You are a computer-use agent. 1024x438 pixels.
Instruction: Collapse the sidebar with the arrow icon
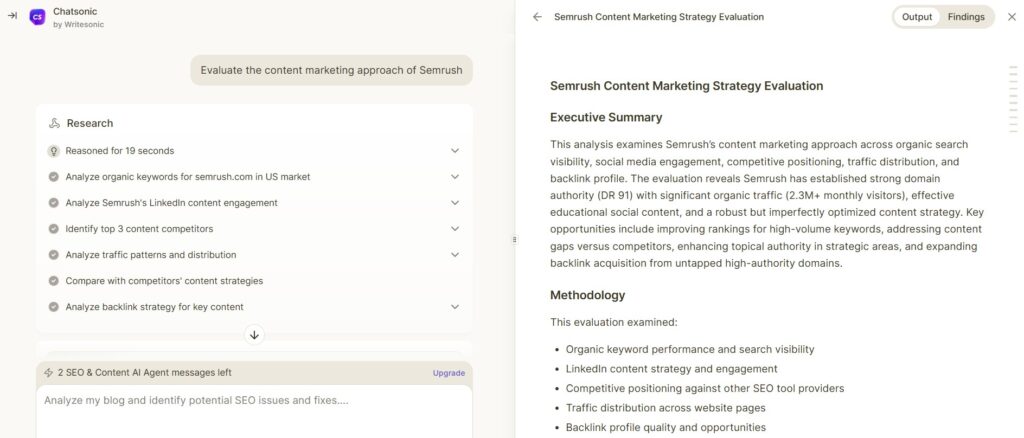pos(12,16)
